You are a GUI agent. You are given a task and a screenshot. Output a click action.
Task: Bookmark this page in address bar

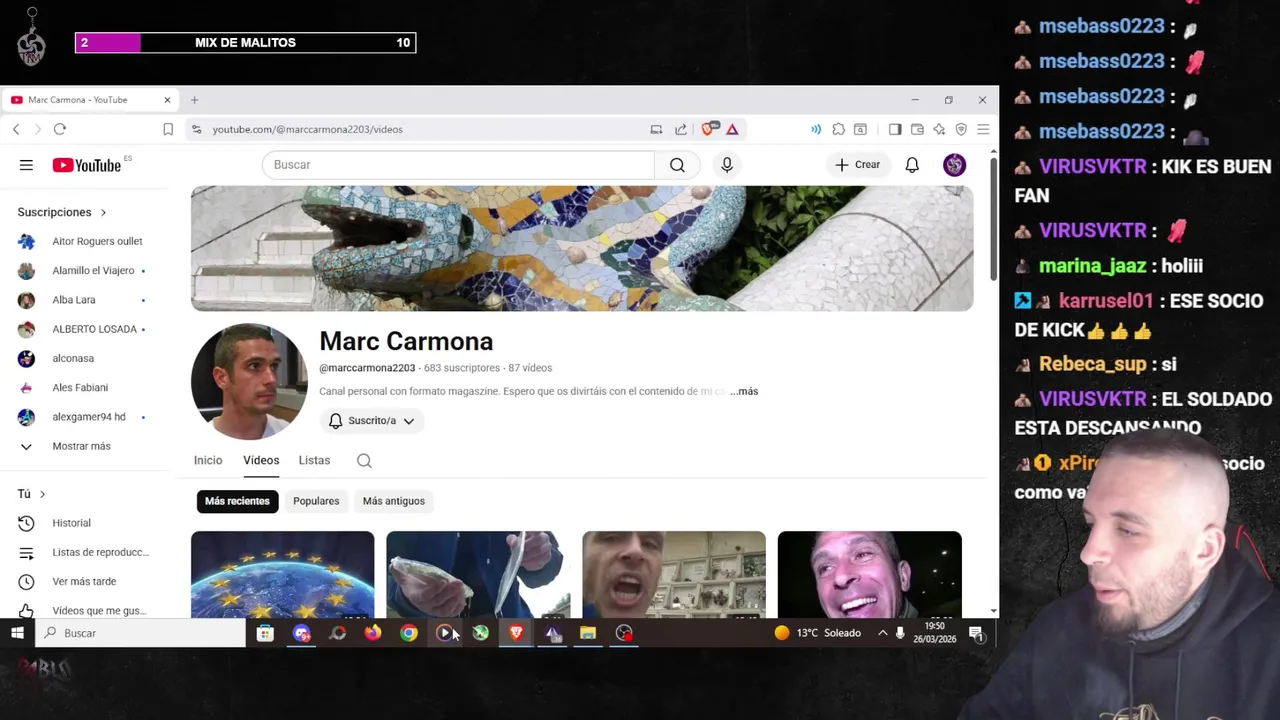pos(168,129)
